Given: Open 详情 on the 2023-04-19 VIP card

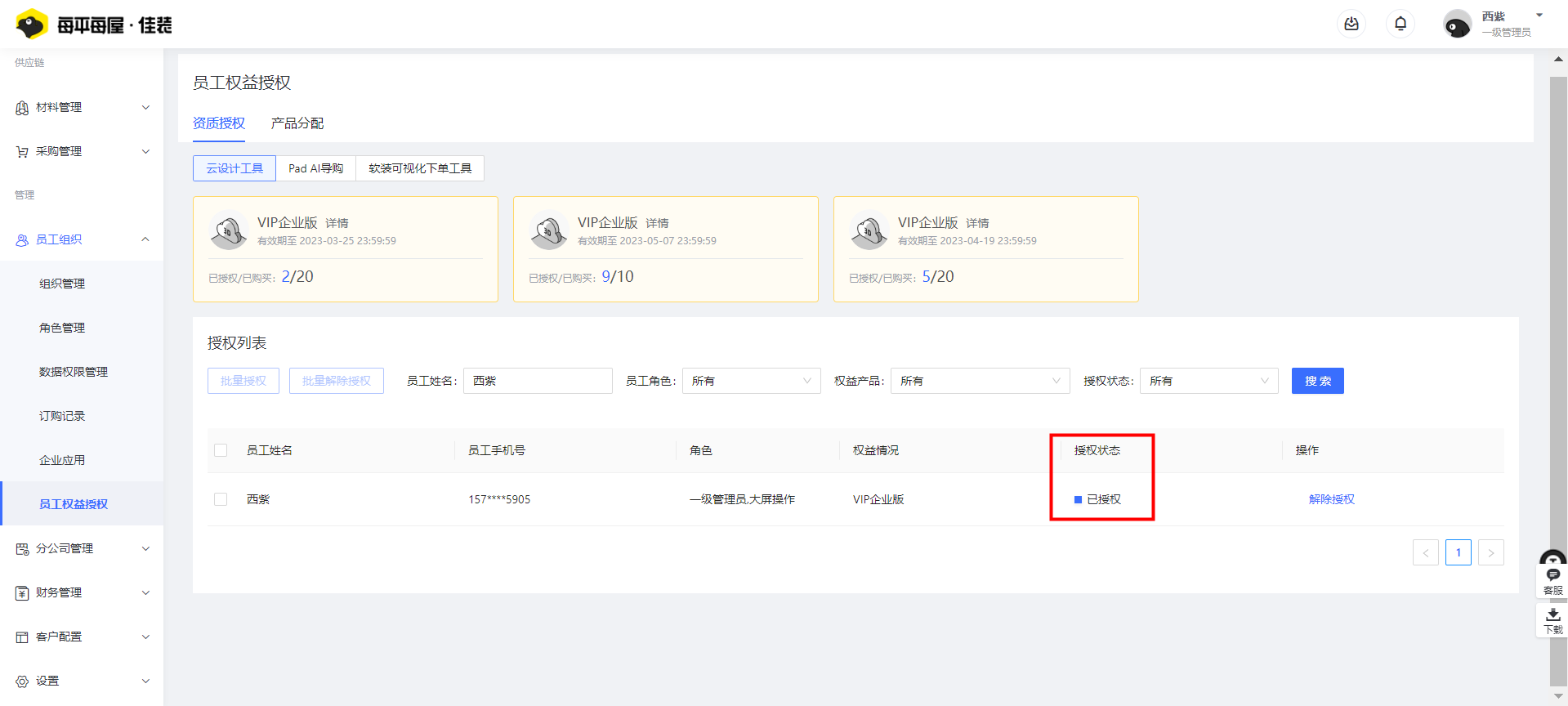Looking at the screenshot, I should point(978,223).
